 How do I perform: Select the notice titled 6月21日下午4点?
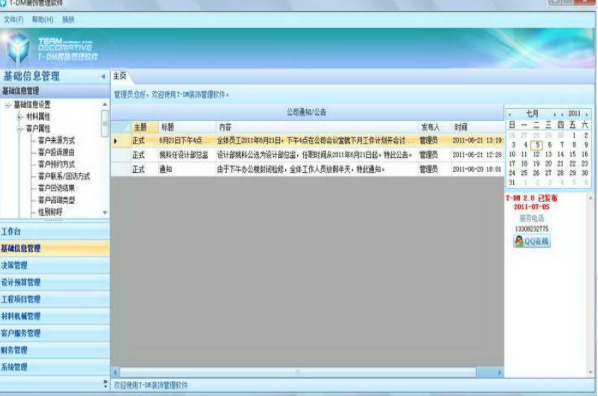point(307,141)
